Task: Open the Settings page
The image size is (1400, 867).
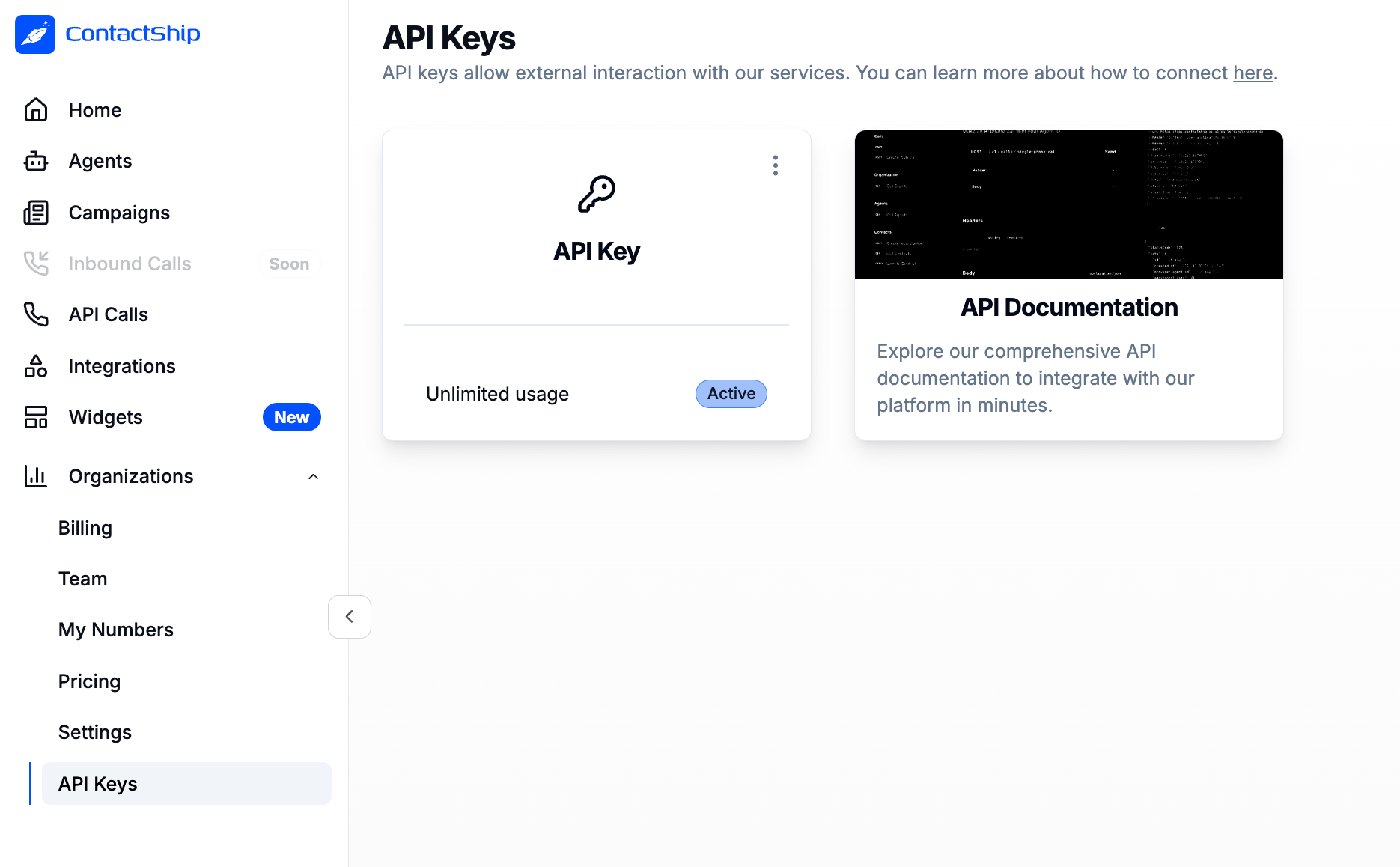Action: [x=94, y=731]
